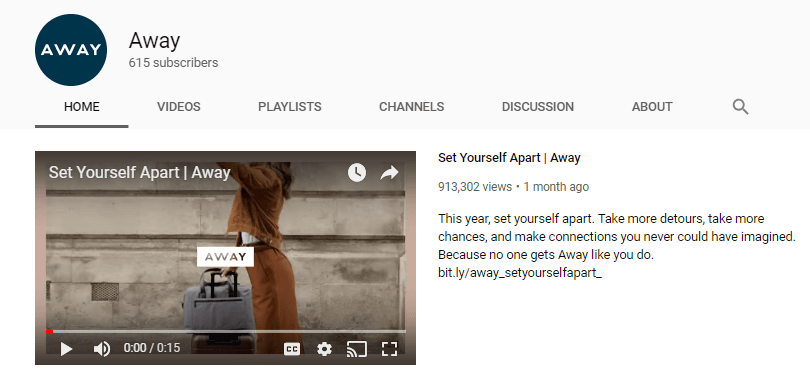The image size is (810, 386).
Task: Toggle closed captions CC button
Action: tap(292, 349)
